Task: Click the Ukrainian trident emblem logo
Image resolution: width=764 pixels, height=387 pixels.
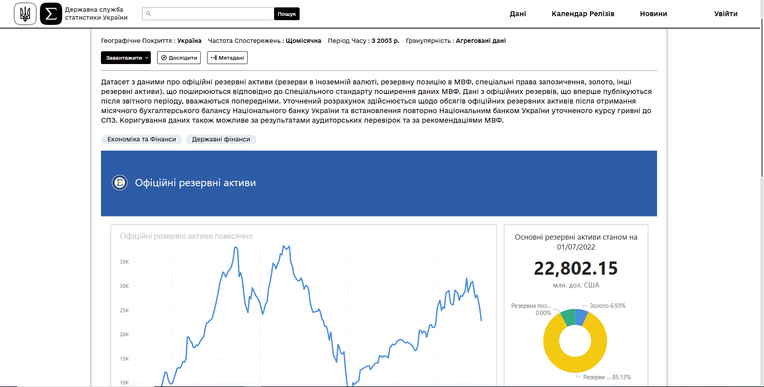Action: click(24, 14)
